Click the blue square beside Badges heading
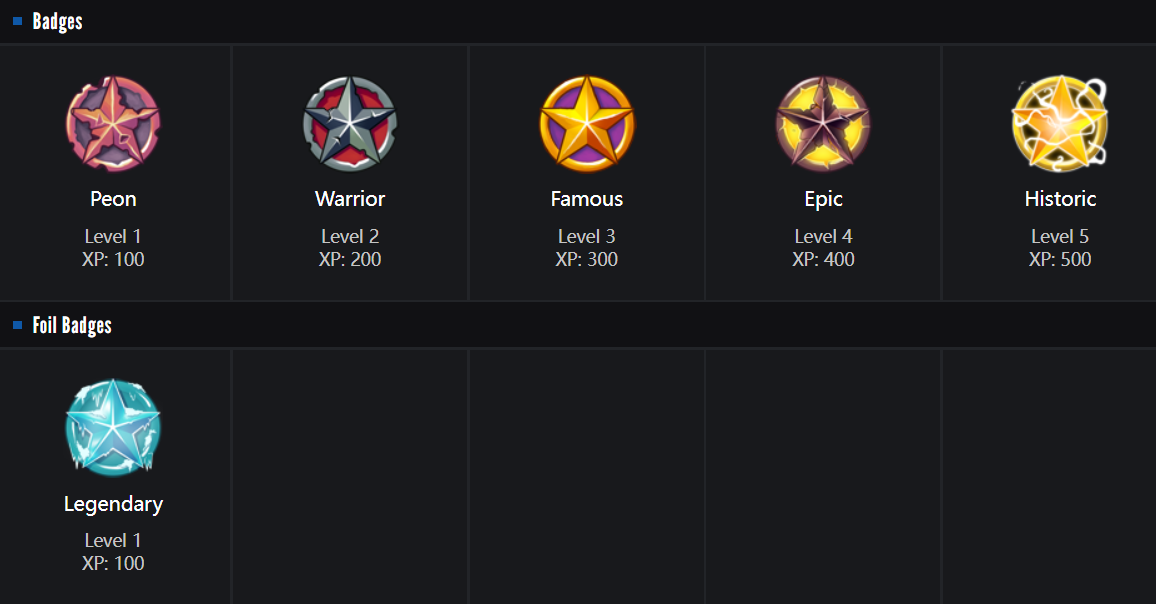Viewport: 1156px width, 604px height. [x=18, y=21]
